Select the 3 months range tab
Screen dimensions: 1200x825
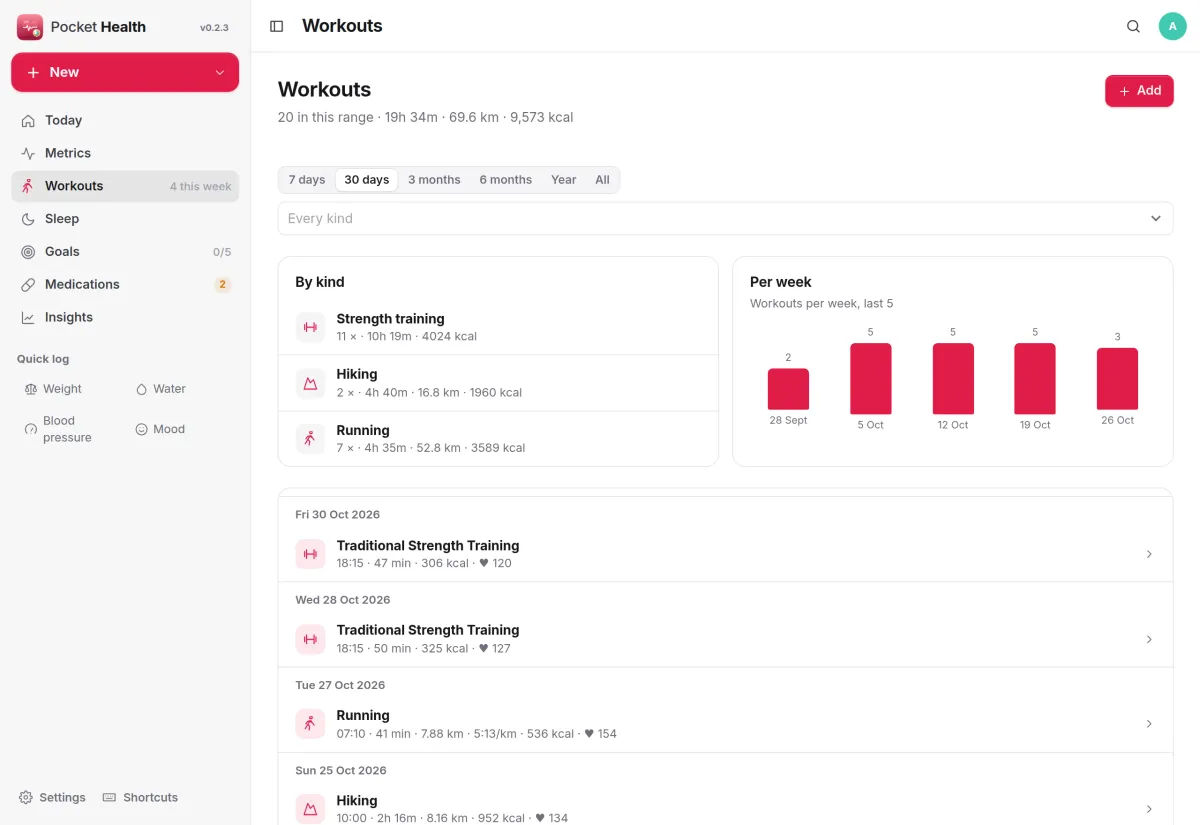[x=434, y=180]
